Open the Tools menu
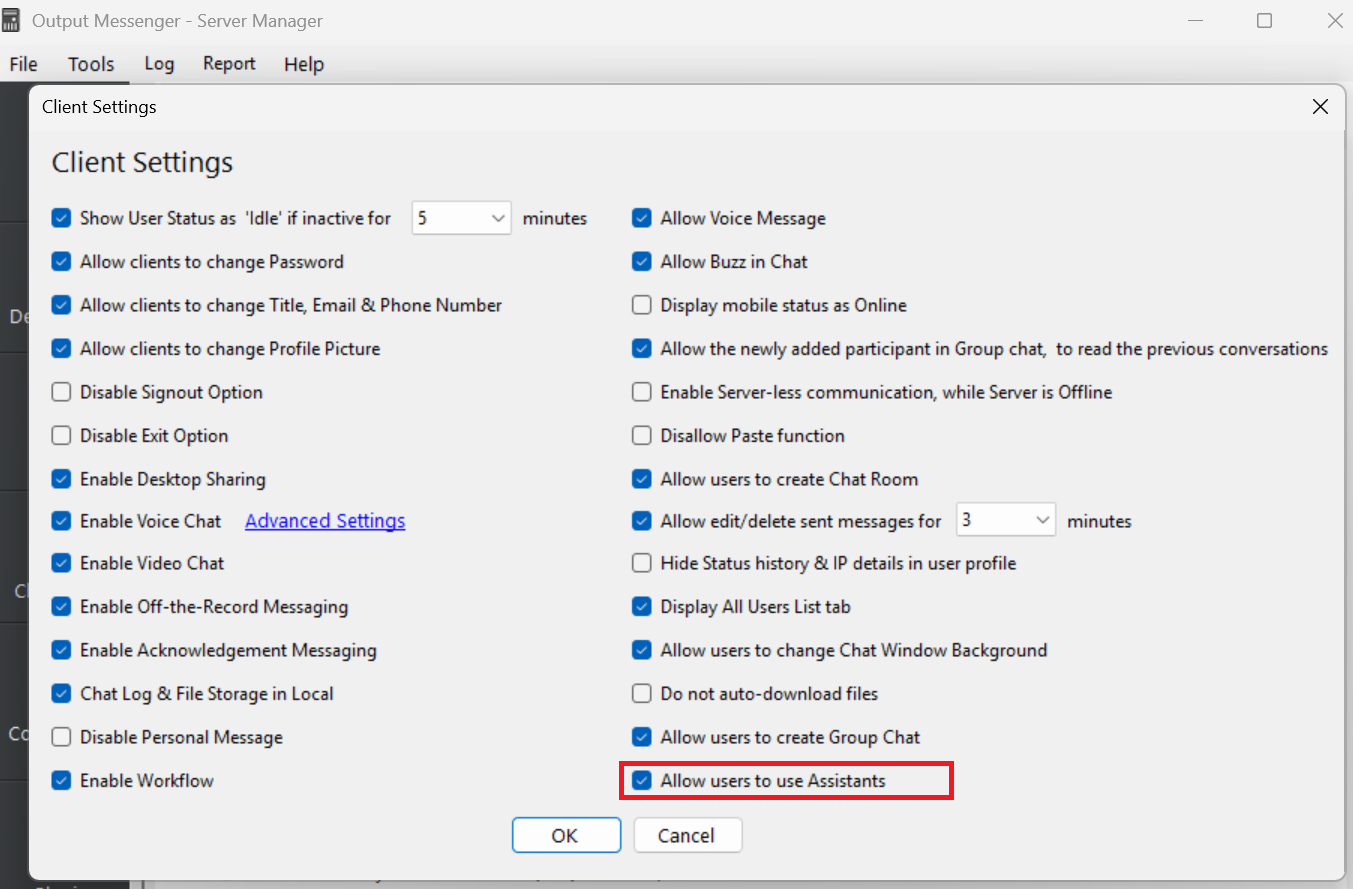1353x889 pixels. pos(91,64)
